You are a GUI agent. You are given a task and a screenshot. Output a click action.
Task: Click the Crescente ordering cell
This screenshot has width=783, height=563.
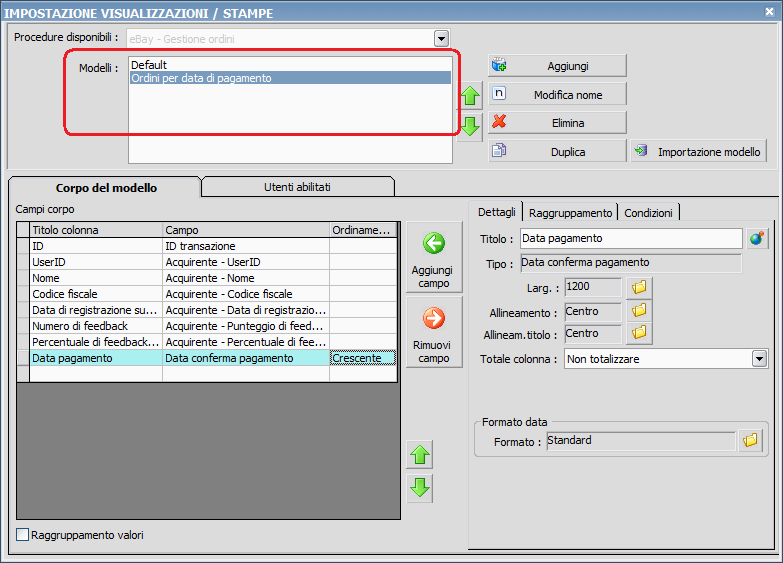coord(363,358)
